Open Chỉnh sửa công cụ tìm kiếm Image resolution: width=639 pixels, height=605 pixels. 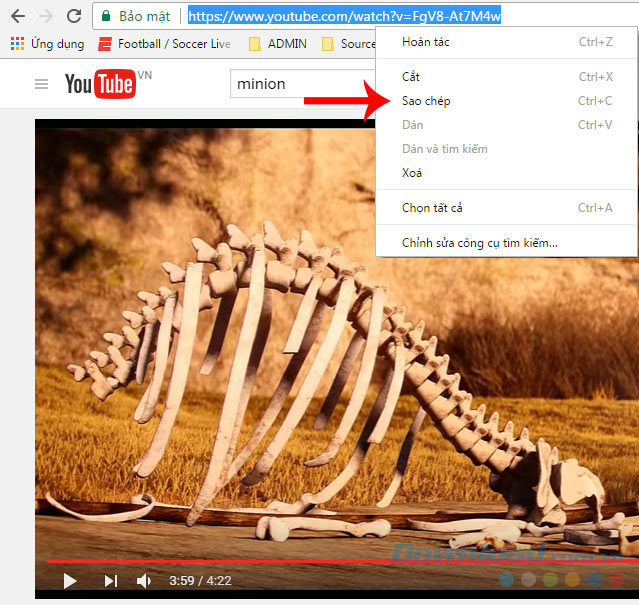point(480,243)
